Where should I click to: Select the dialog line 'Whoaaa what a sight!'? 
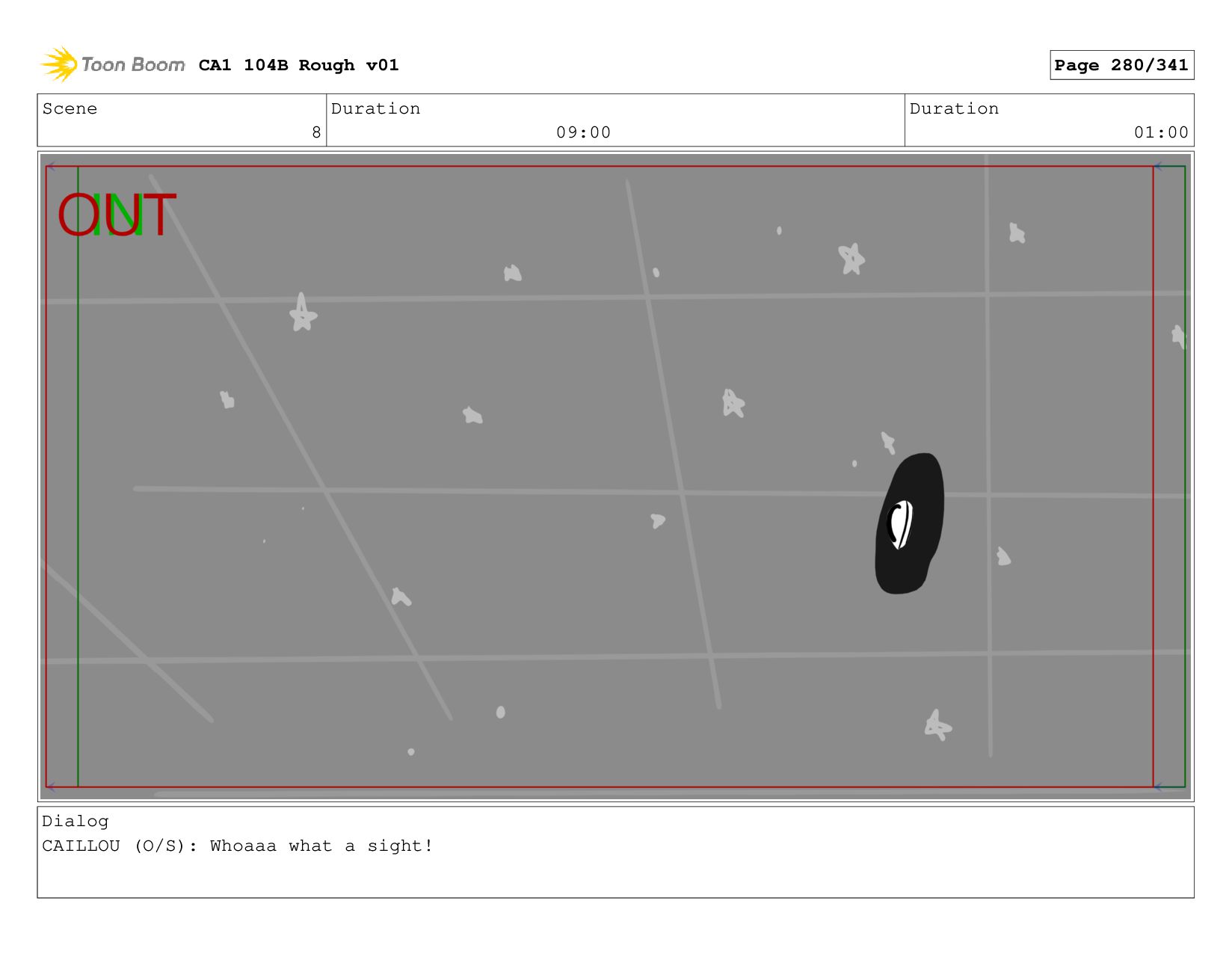pyautogui.click(x=321, y=846)
